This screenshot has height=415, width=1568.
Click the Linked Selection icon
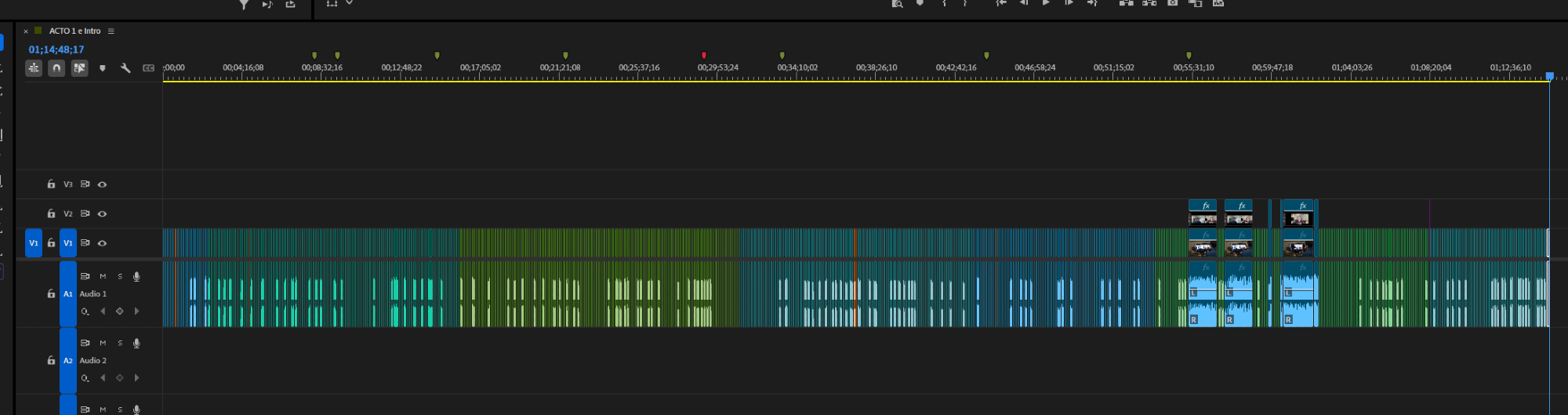click(79, 68)
